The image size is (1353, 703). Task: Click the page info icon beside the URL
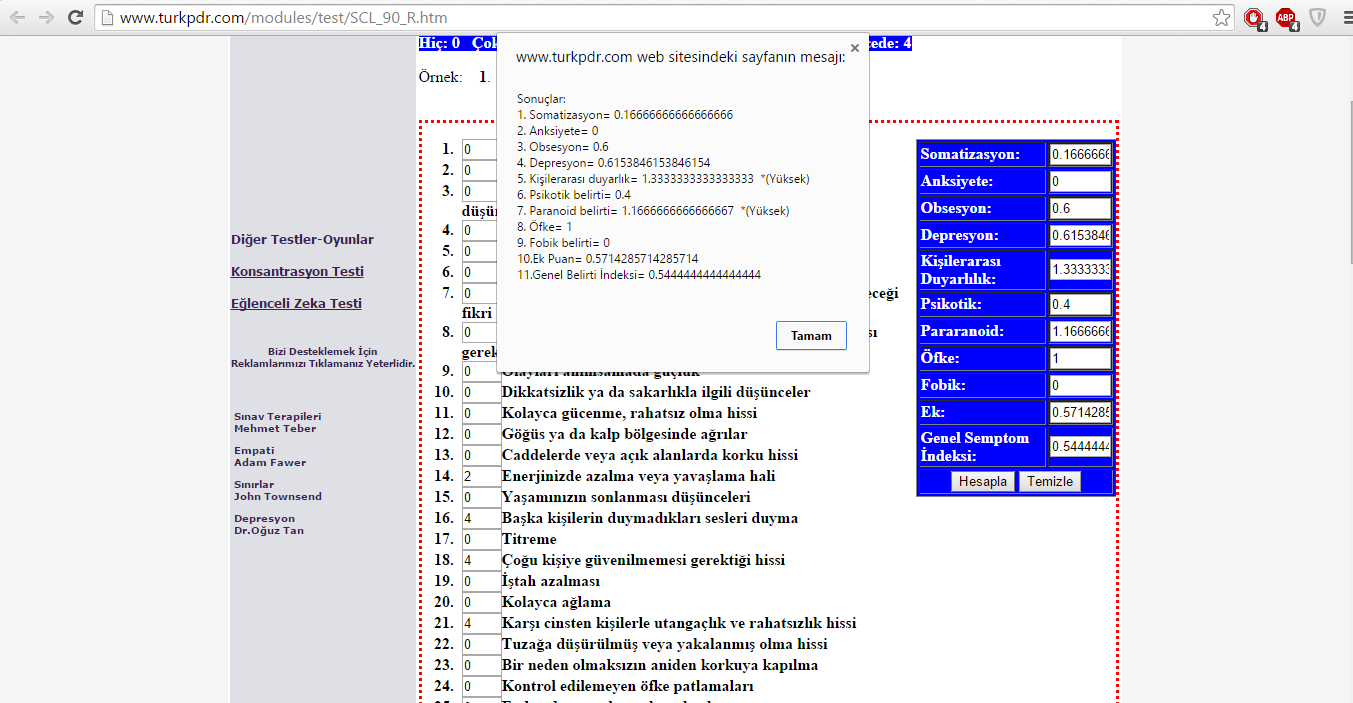(x=108, y=18)
